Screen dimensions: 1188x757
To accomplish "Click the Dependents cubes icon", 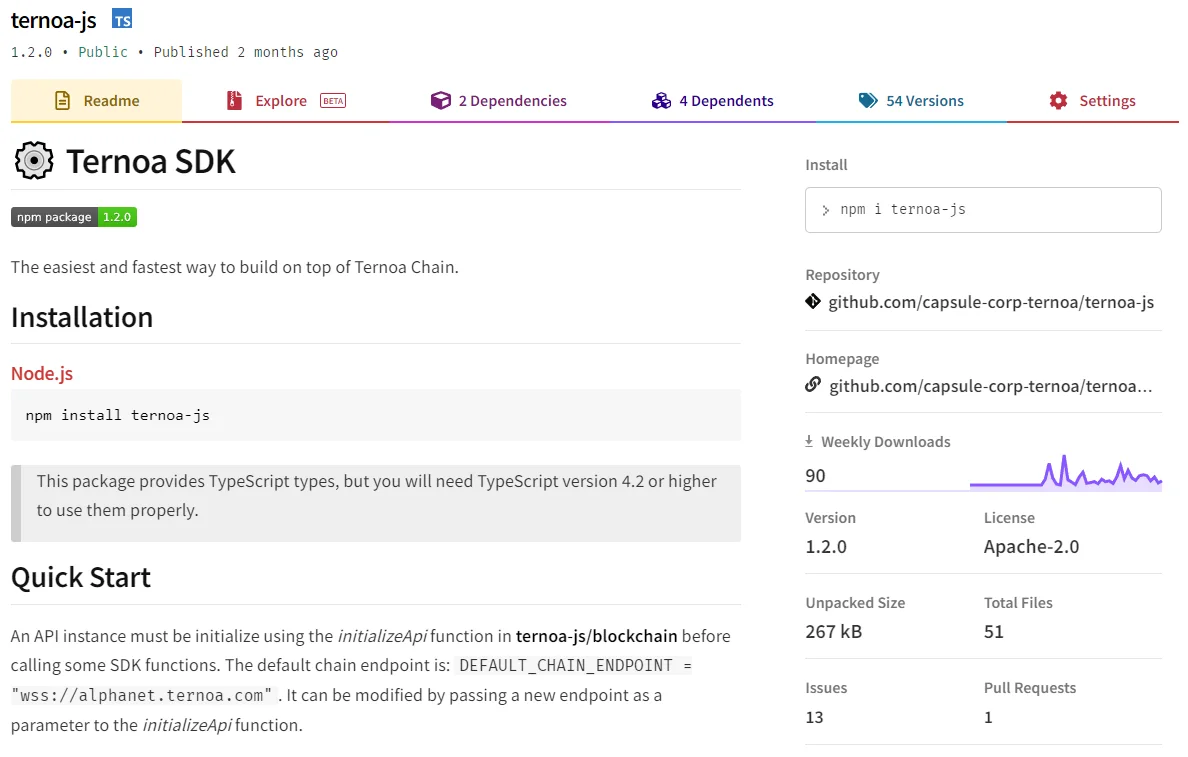I will 661,101.
